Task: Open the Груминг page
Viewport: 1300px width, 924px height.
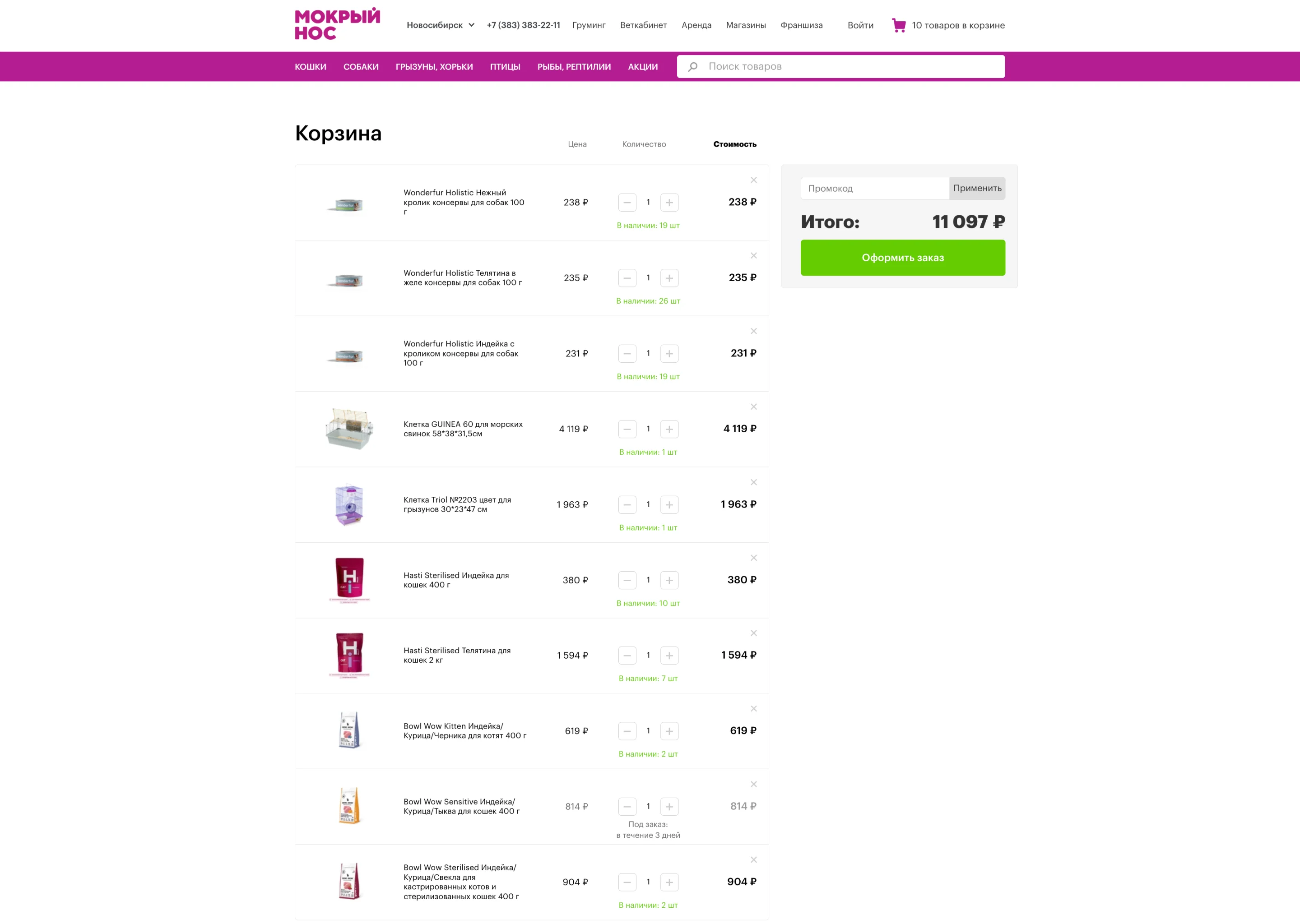Action: coord(589,25)
